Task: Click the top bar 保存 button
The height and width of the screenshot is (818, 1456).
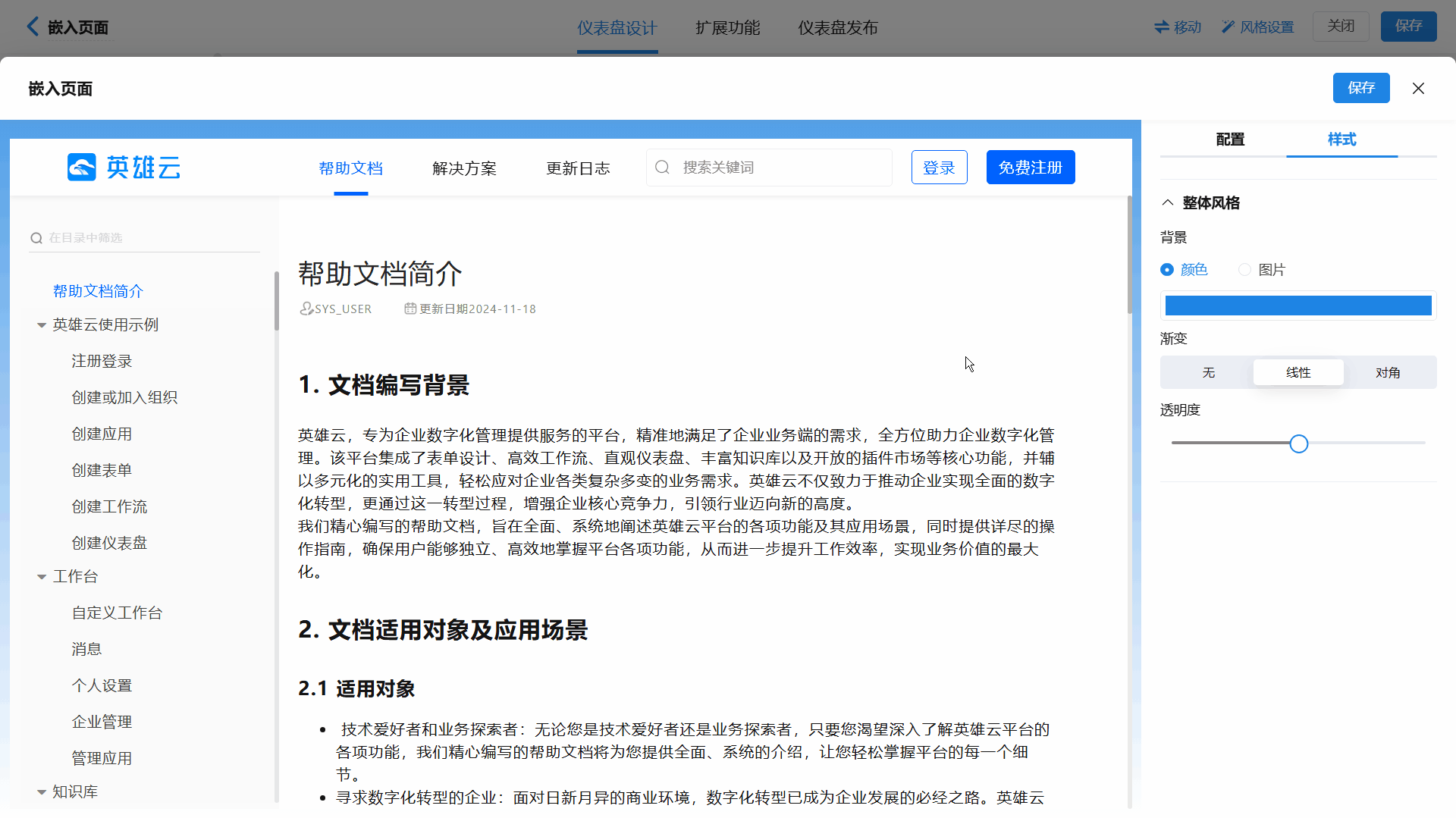Action: [1408, 27]
